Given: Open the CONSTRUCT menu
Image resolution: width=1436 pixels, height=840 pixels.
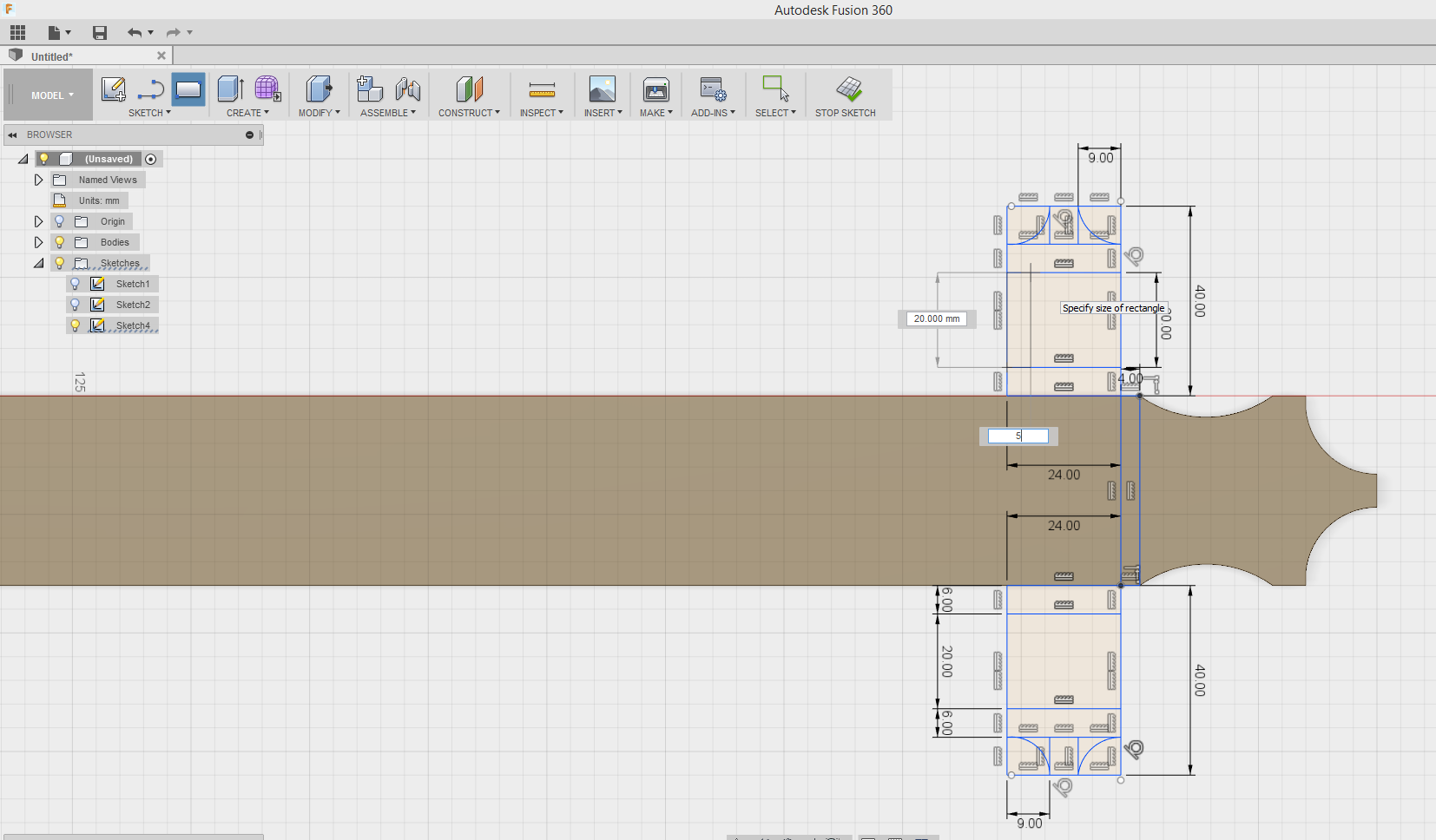Looking at the screenshot, I should pyautogui.click(x=469, y=113).
